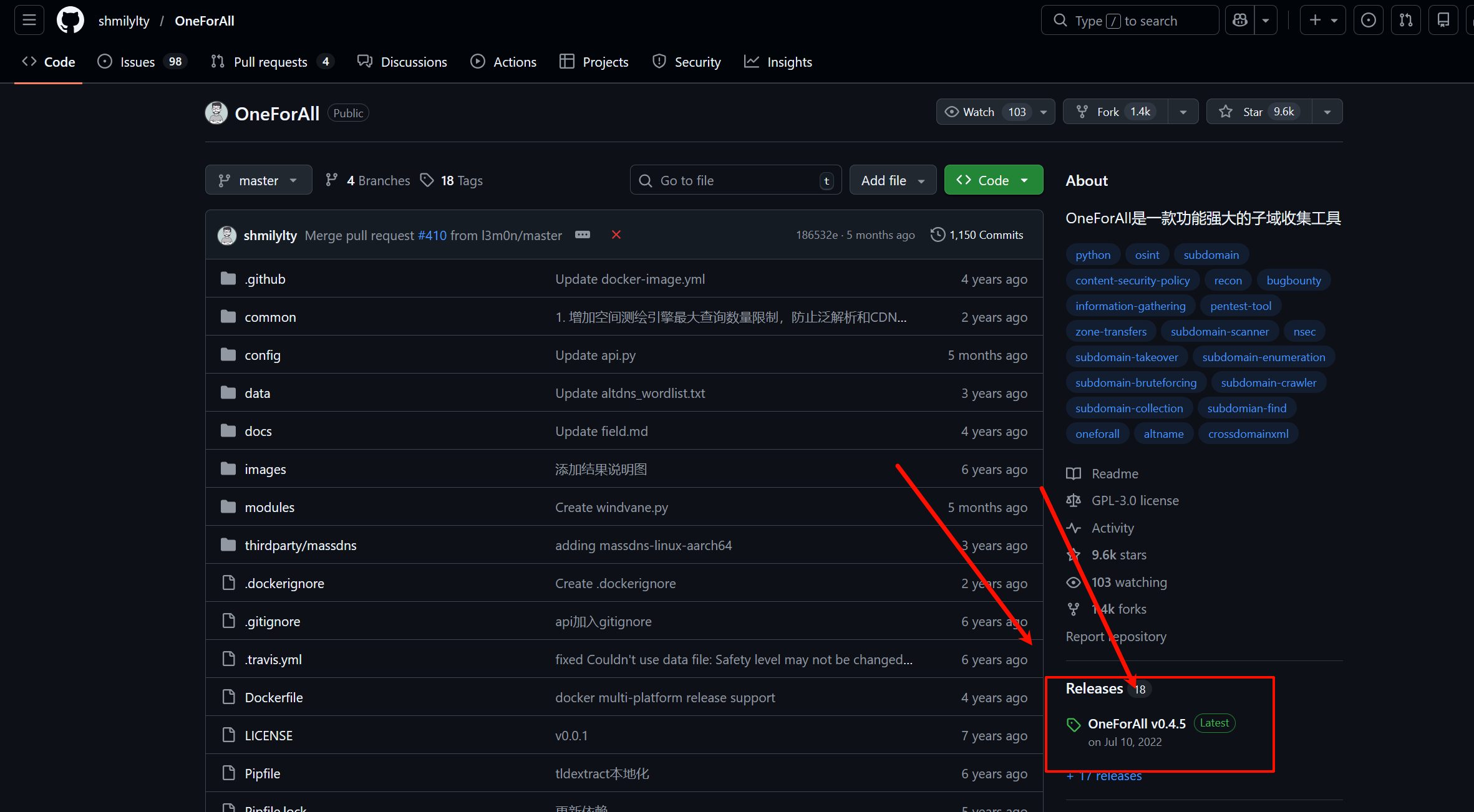
Task: Expand the green Code dropdown
Action: pos(993,180)
